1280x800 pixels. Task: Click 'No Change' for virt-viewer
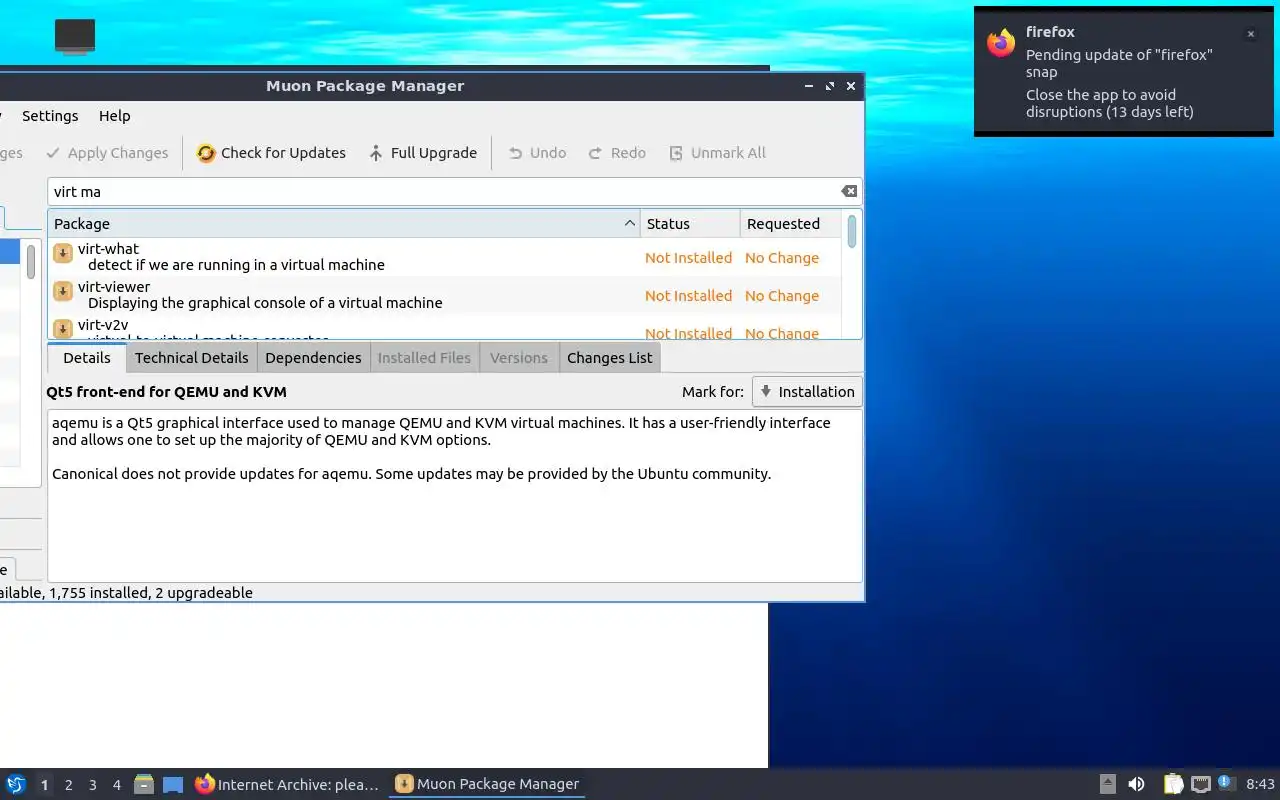point(782,296)
